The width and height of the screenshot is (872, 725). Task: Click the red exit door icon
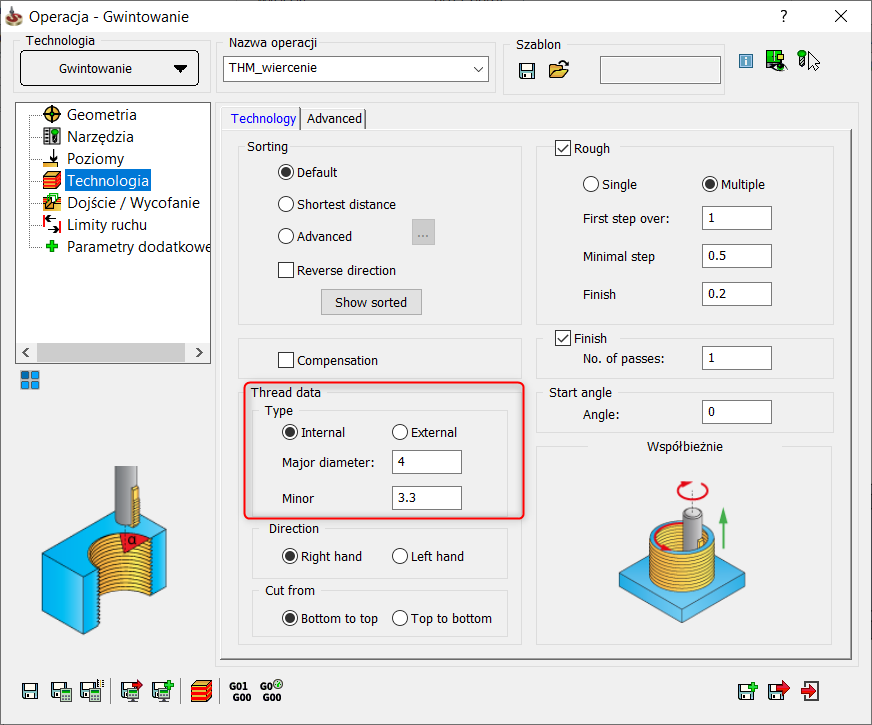pos(810,691)
